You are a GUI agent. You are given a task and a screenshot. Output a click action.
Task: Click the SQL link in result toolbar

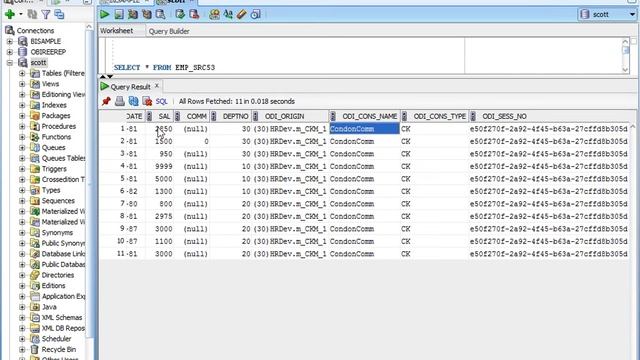162,101
